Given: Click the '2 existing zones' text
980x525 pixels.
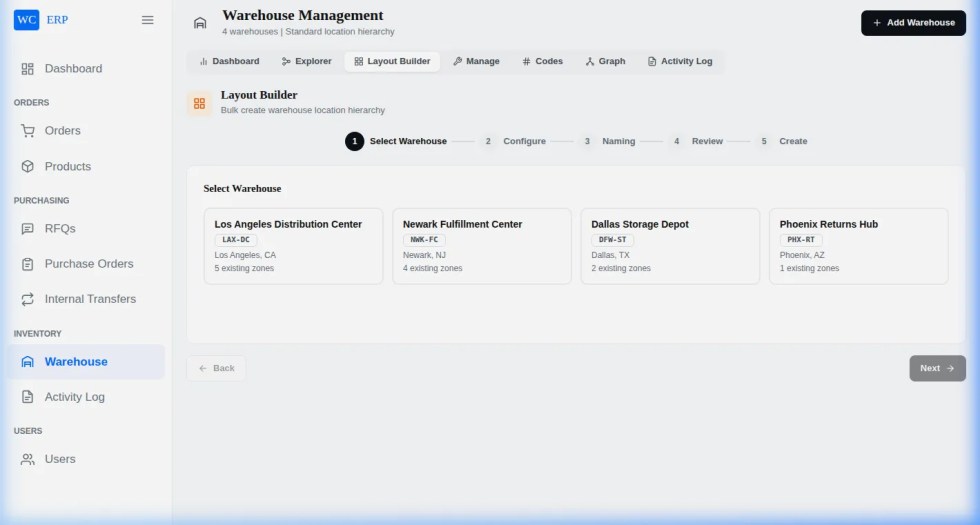Looking at the screenshot, I should 621,268.
